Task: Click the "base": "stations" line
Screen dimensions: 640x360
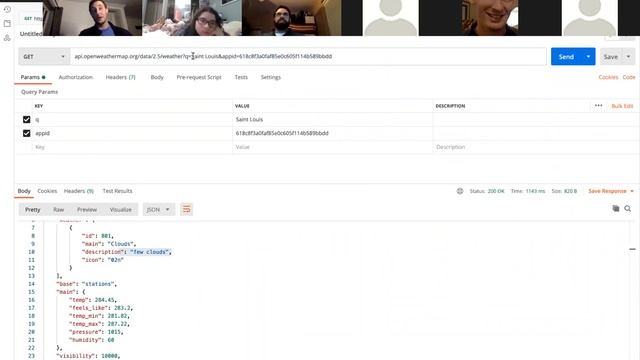Action: point(87,284)
